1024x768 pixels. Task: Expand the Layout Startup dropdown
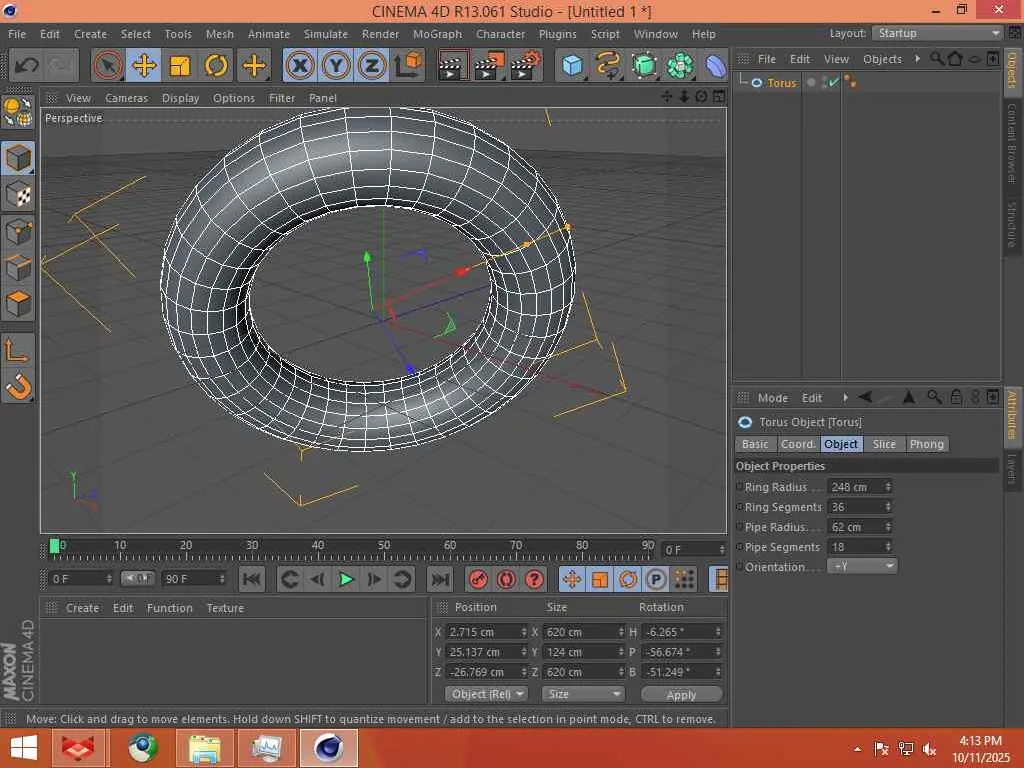pos(937,33)
